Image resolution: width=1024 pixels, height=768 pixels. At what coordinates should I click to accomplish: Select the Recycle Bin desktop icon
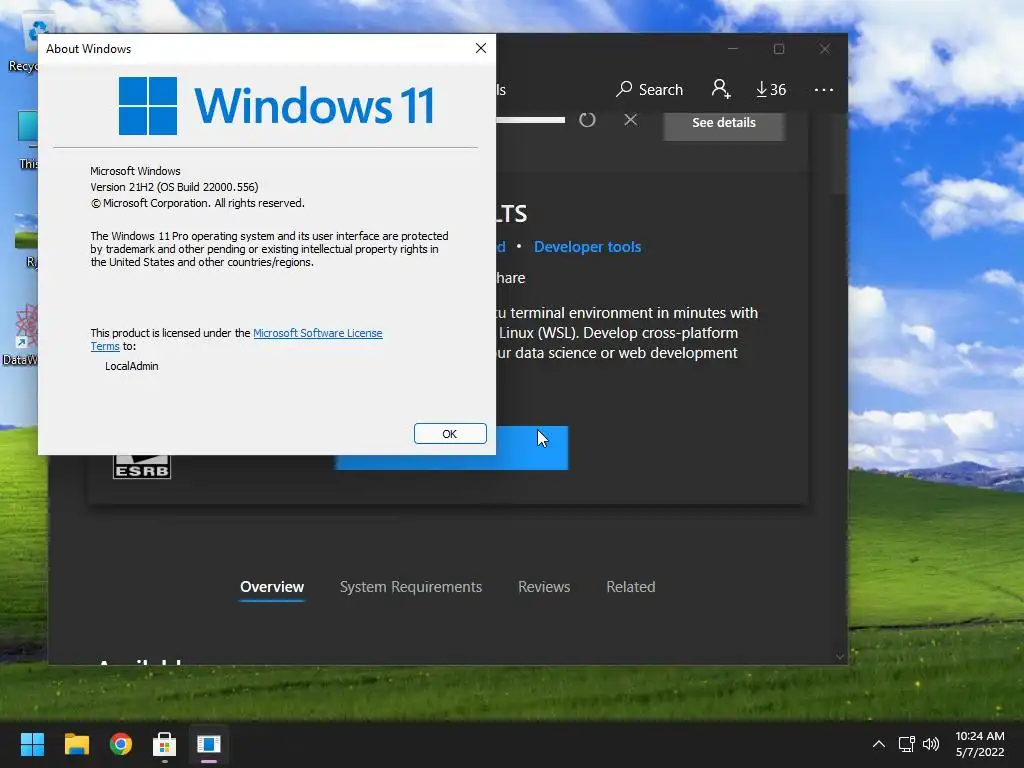24,44
